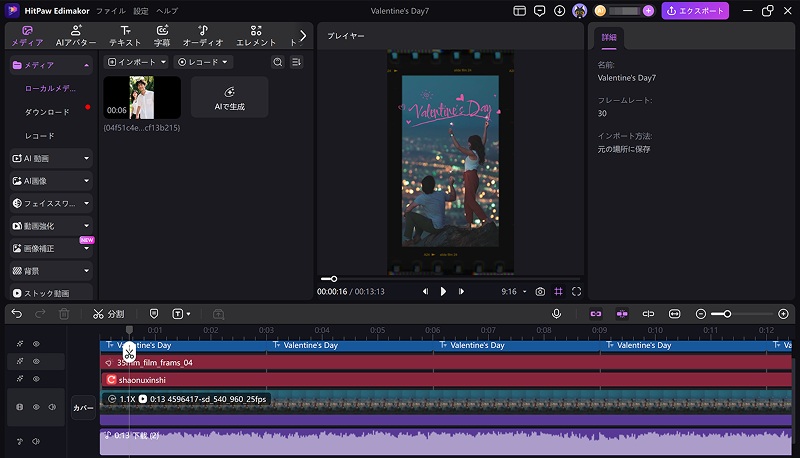Enter fullscreen player view
Image resolution: width=800 pixels, height=458 pixels.
pos(576,291)
